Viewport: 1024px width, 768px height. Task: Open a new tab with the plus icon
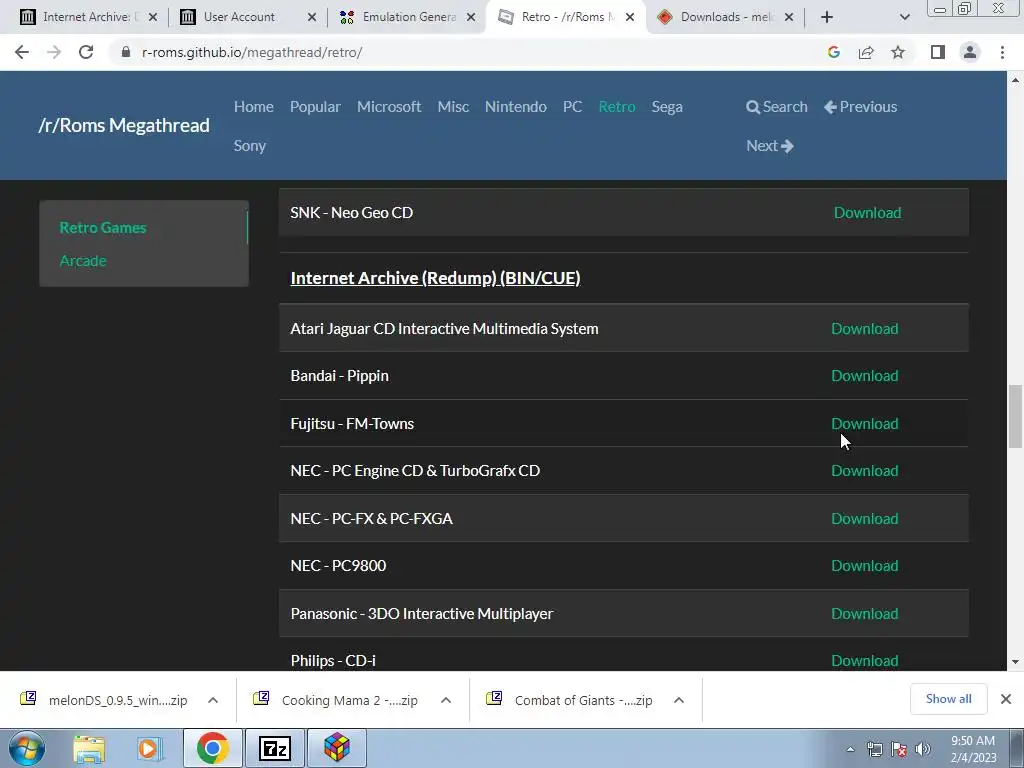[827, 17]
